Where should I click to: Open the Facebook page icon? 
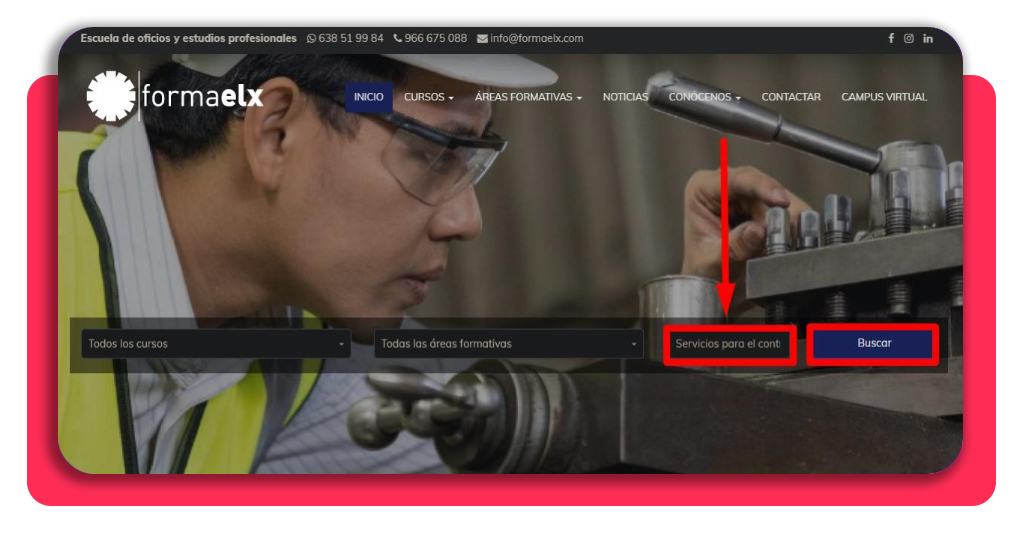tap(891, 39)
